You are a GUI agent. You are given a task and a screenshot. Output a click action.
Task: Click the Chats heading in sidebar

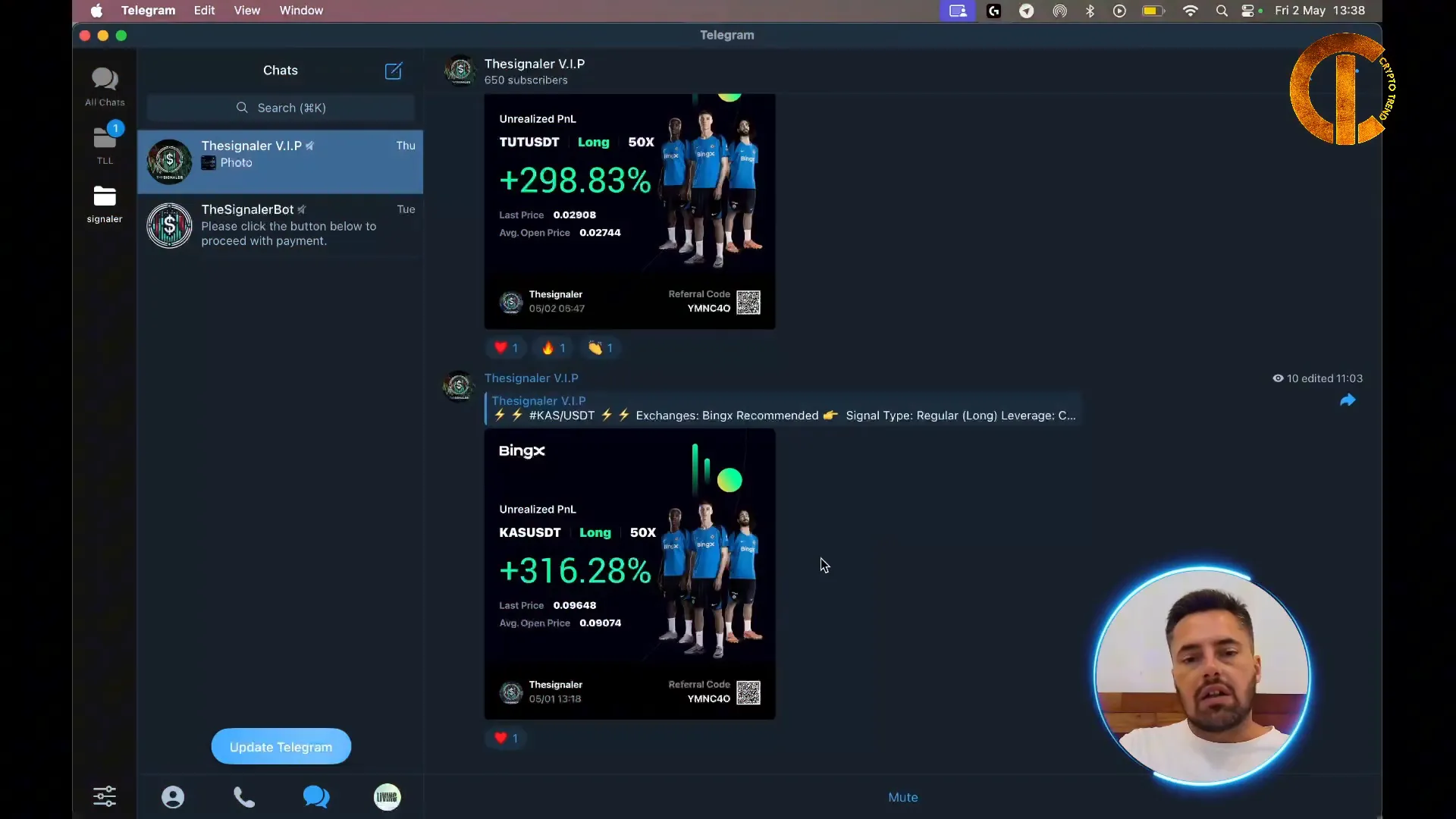281,70
